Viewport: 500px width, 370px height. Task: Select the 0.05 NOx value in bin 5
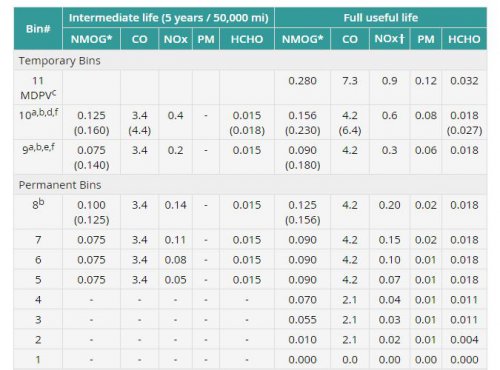pos(176,280)
